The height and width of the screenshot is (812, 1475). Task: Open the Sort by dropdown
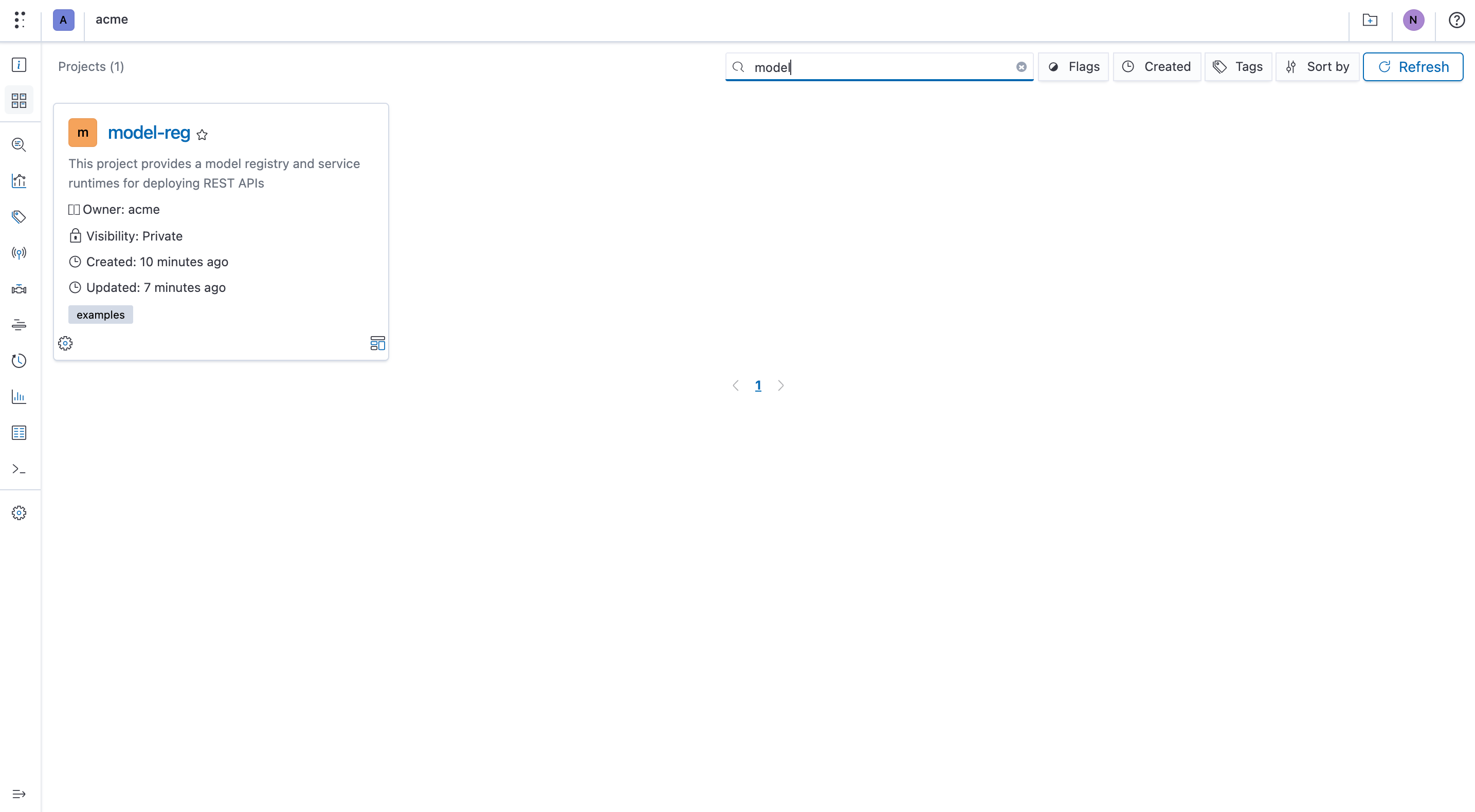[x=1317, y=67]
